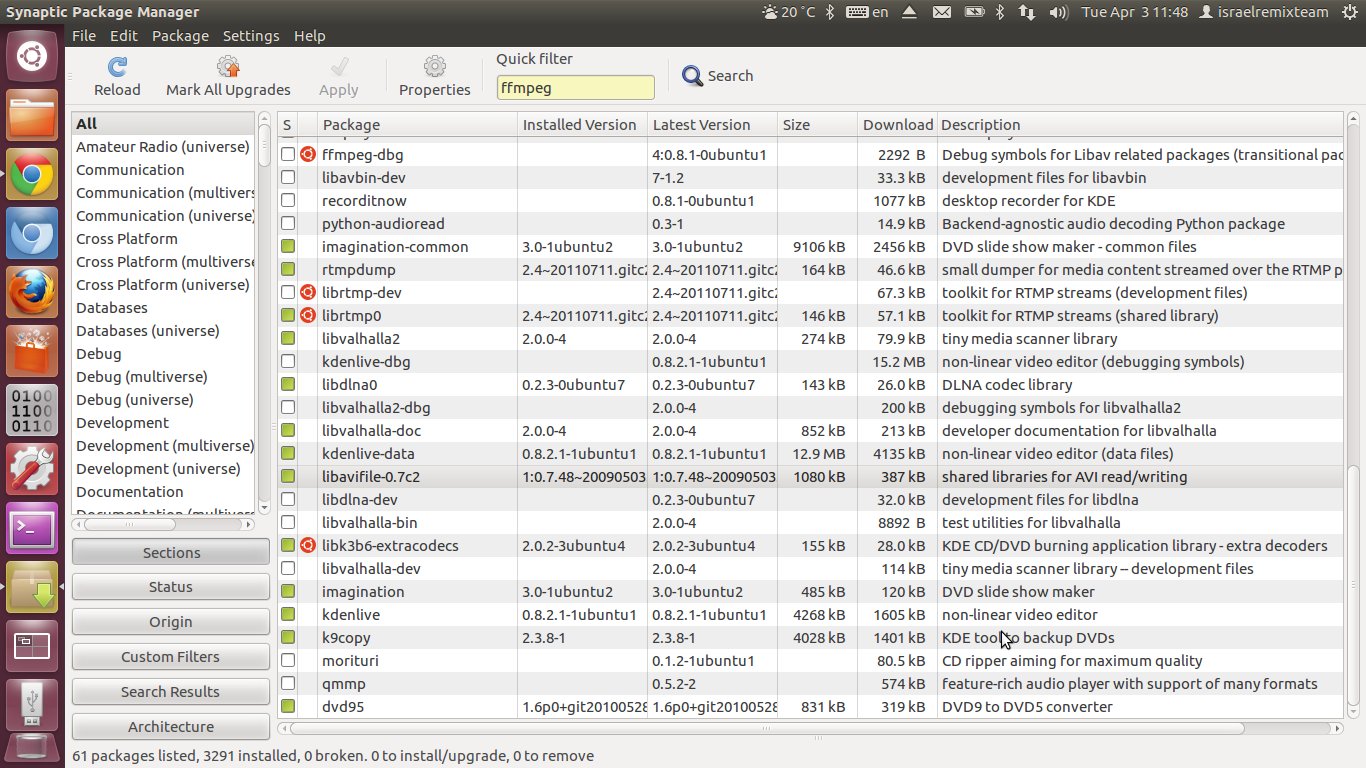Mark the qmmp package checkbox
This screenshot has height=768, width=1366.
(x=288, y=683)
